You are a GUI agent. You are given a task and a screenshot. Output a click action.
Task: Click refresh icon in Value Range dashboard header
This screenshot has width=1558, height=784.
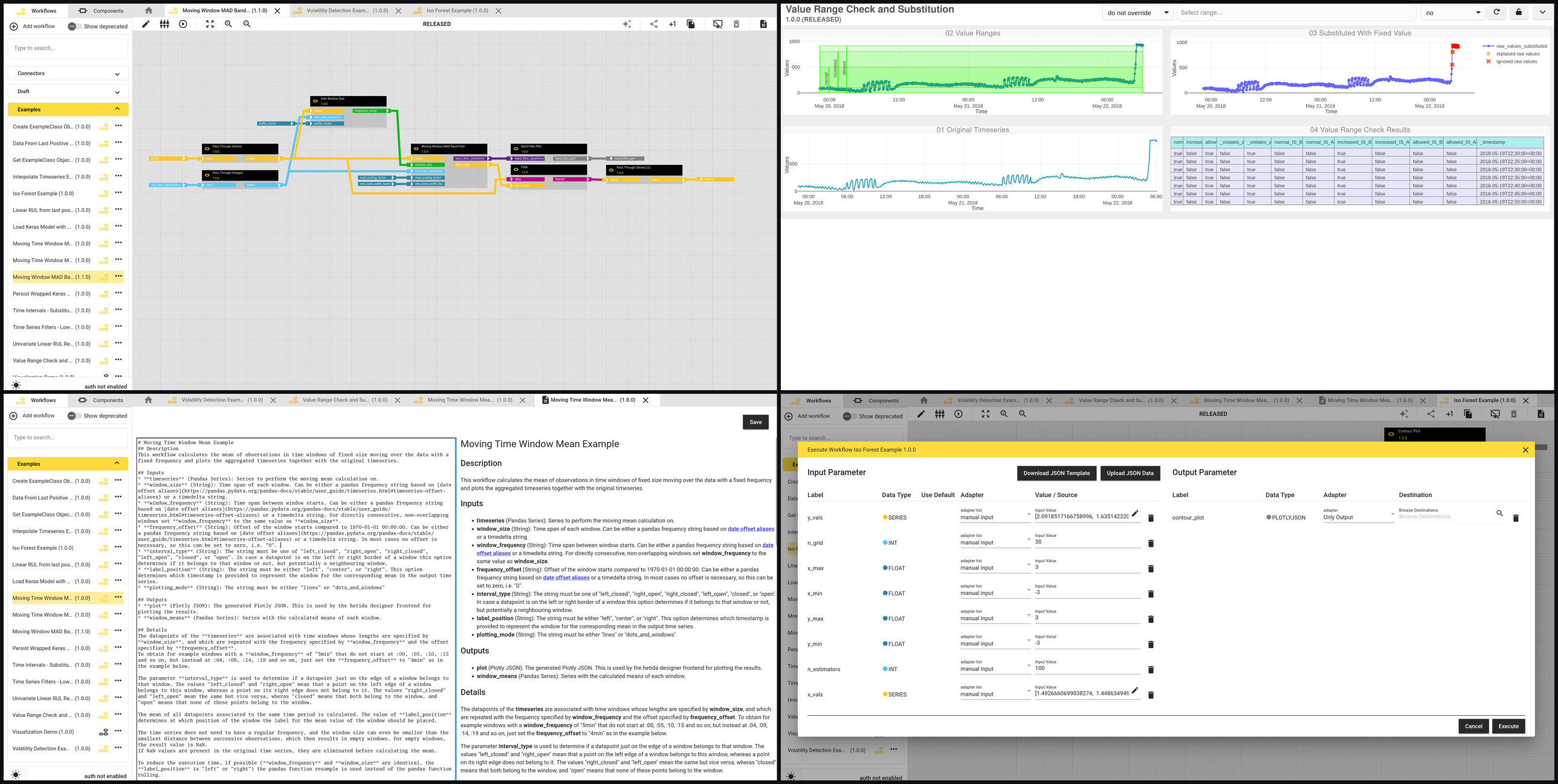pos(1496,12)
